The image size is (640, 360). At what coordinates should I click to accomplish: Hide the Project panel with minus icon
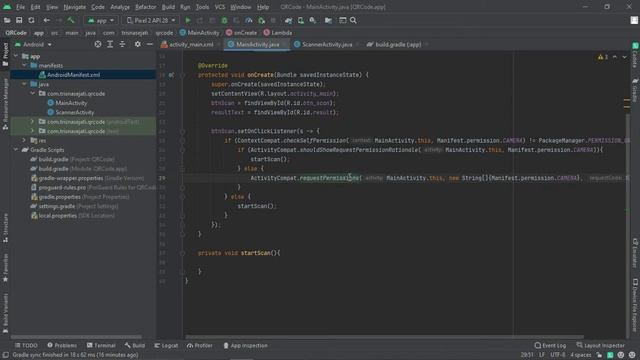[x=150, y=44]
